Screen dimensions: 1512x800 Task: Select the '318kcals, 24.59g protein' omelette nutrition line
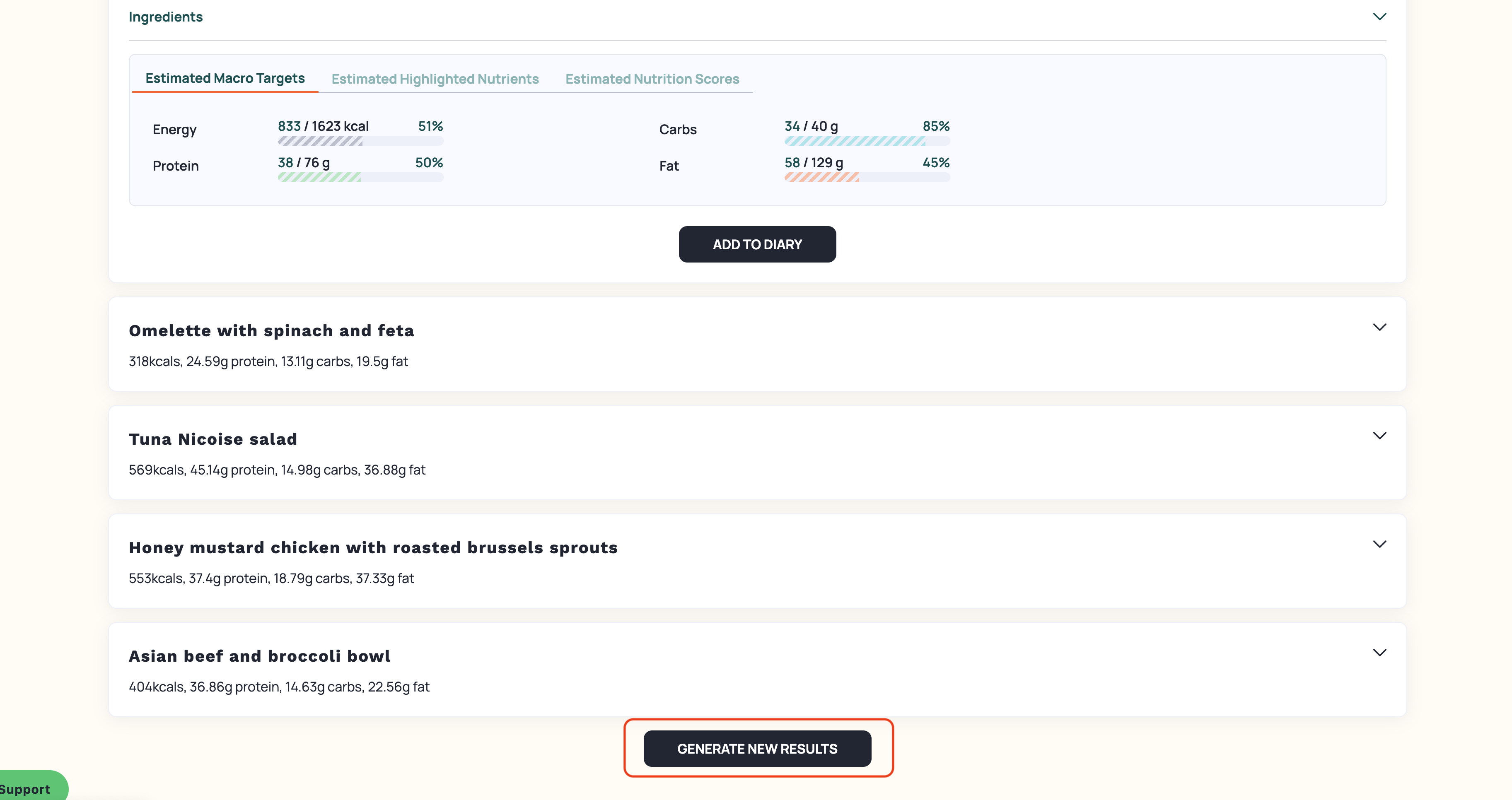point(268,361)
